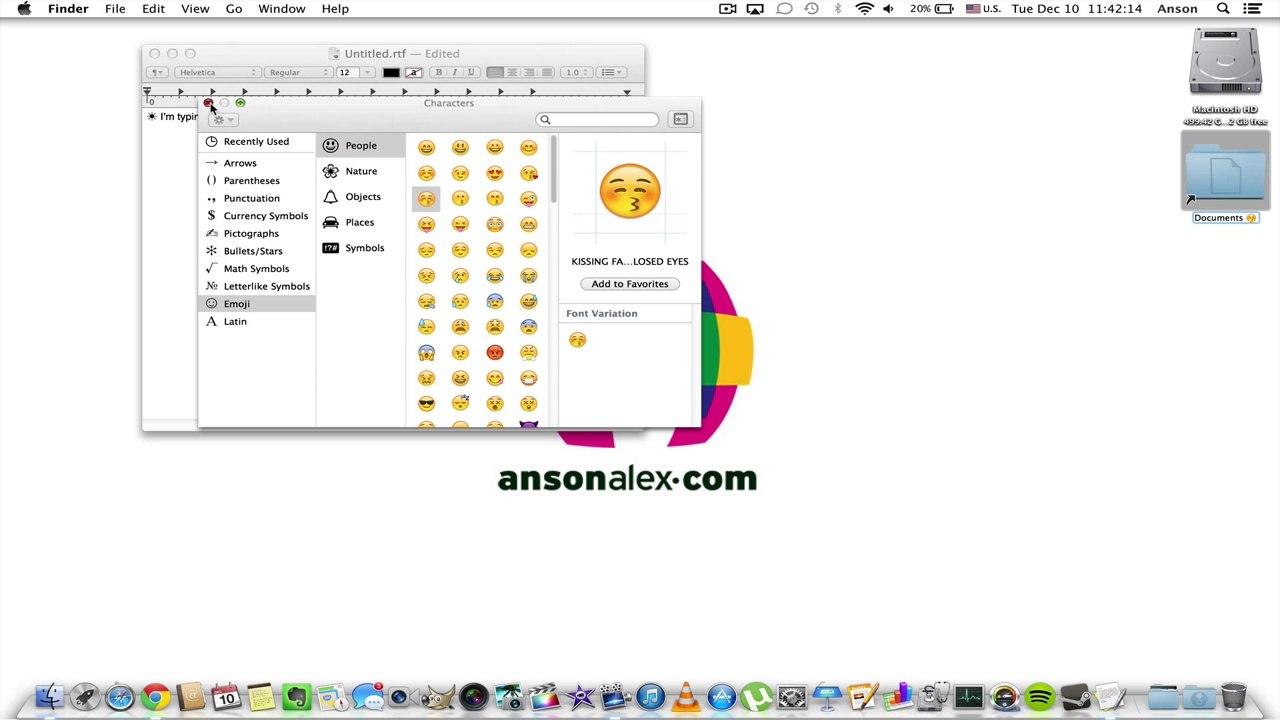Open the Apple menu
This screenshot has height=720, width=1280.
coord(24,9)
